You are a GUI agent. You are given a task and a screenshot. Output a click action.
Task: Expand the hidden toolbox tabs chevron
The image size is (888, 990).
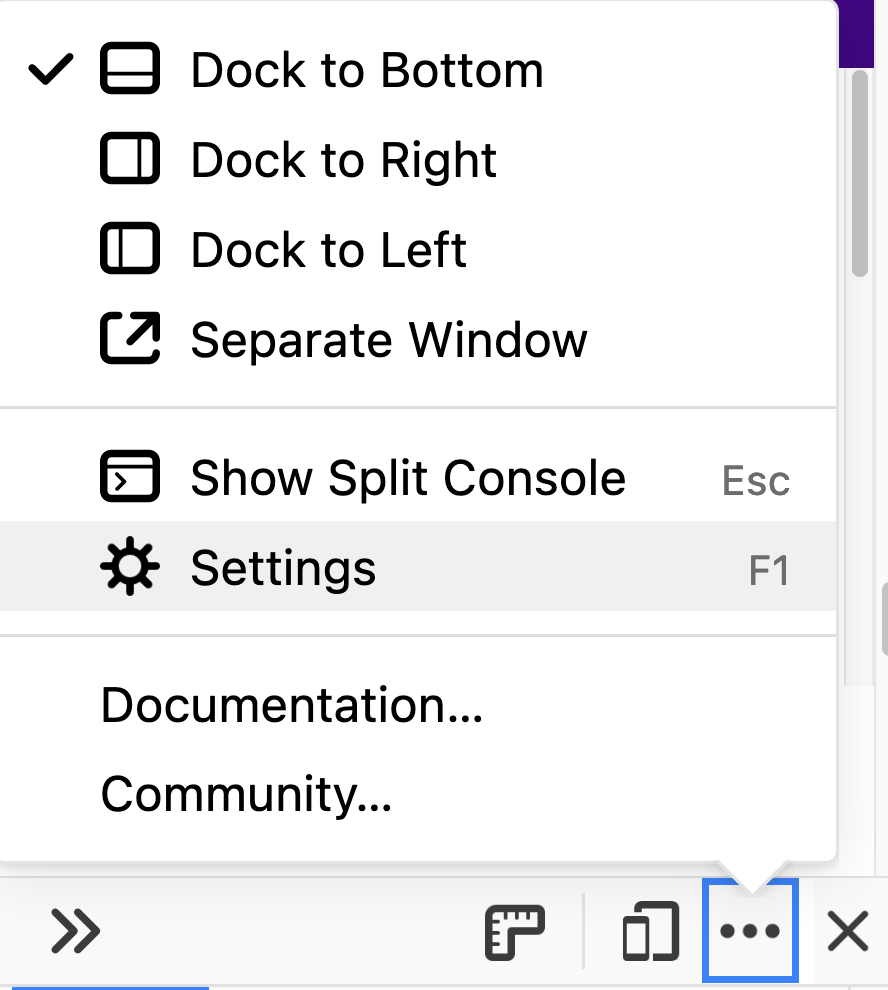click(x=76, y=931)
